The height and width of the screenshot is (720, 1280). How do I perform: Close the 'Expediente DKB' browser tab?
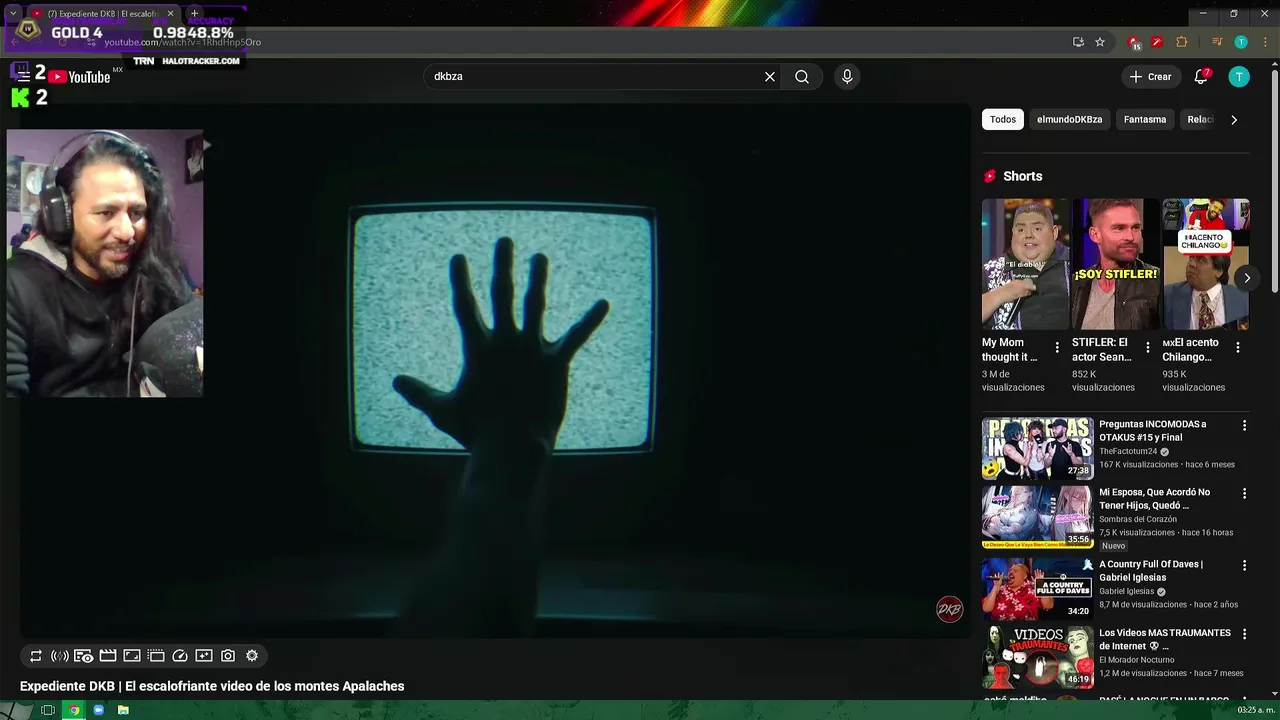[170, 14]
